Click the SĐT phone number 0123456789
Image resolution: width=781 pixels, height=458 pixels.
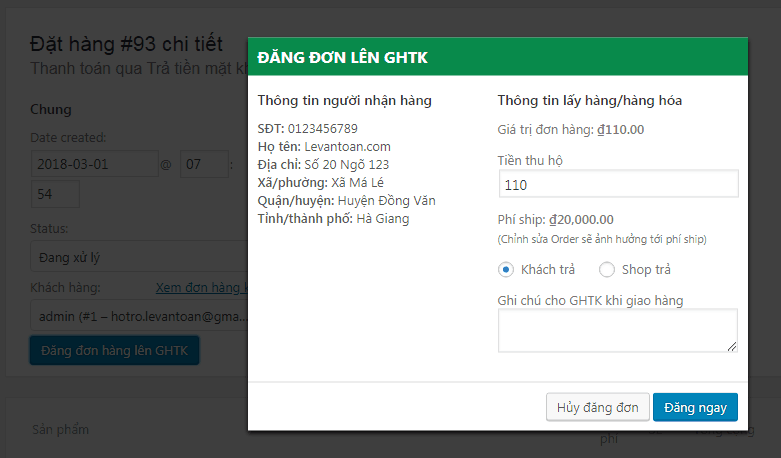pyautogui.click(x=322, y=128)
